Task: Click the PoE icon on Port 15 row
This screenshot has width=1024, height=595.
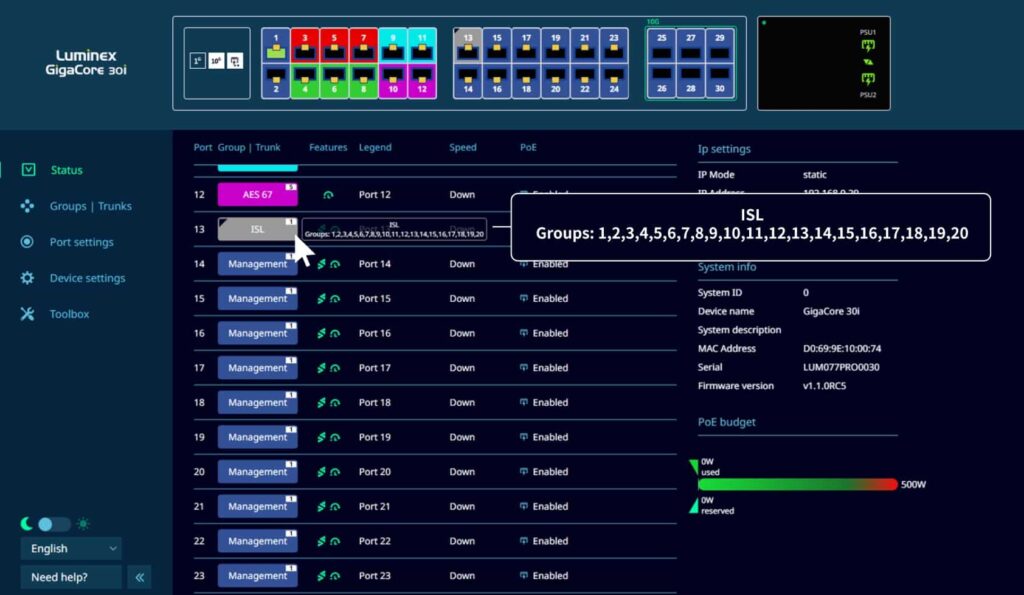Action: (x=523, y=299)
